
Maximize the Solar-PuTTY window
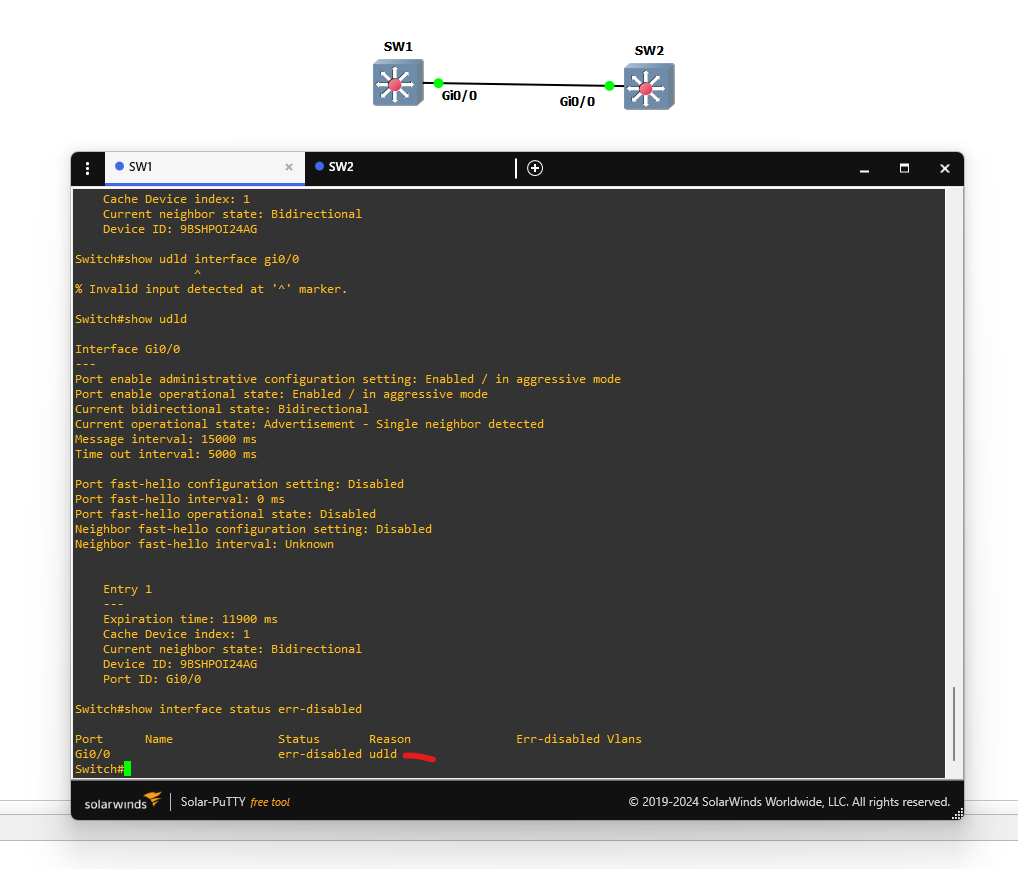[904, 168]
